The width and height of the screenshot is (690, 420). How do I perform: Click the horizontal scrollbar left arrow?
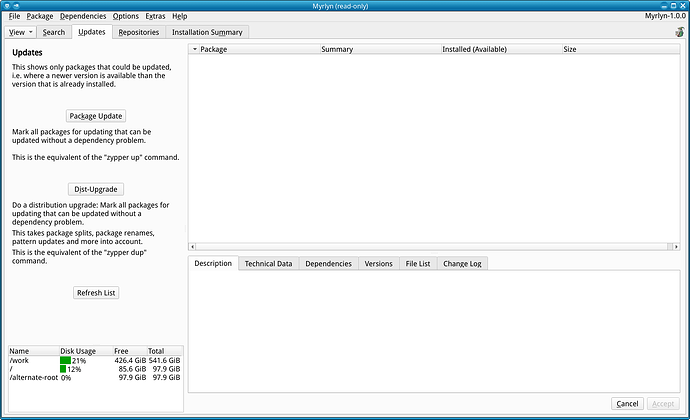pyautogui.click(x=192, y=247)
